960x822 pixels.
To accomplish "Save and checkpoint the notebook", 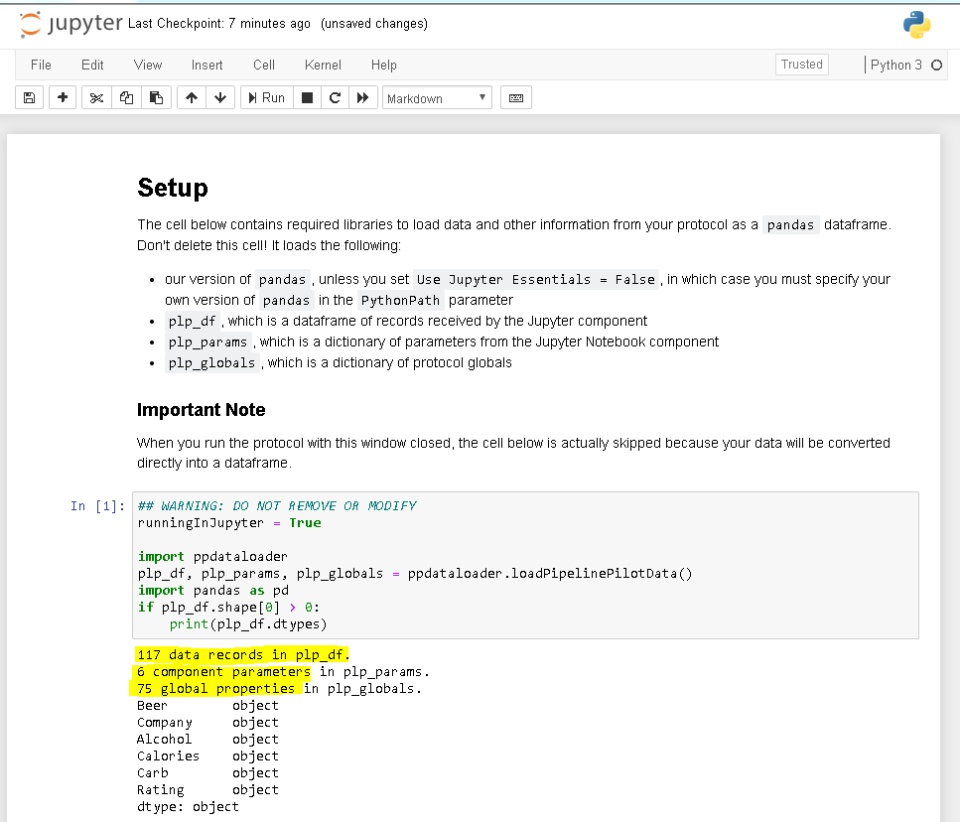I will tap(29, 98).
